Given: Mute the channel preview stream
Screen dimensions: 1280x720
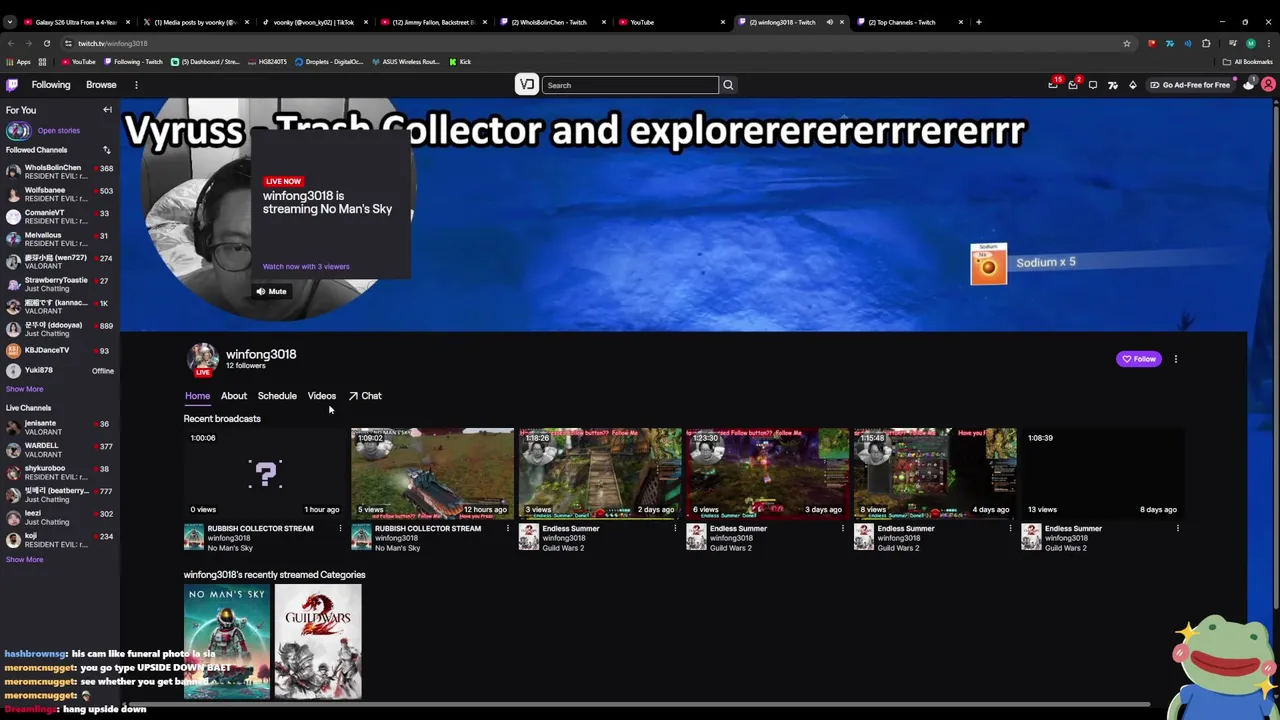Looking at the screenshot, I should click(270, 292).
